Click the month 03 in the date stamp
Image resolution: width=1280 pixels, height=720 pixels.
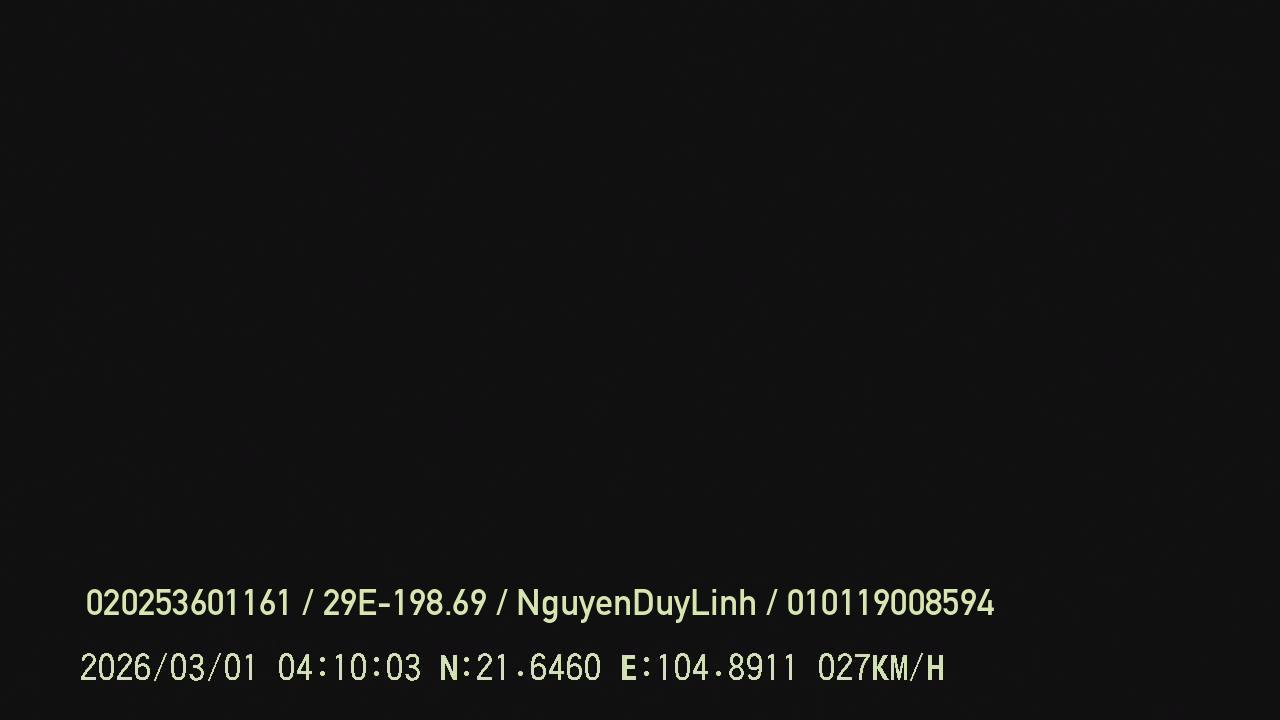(189, 668)
